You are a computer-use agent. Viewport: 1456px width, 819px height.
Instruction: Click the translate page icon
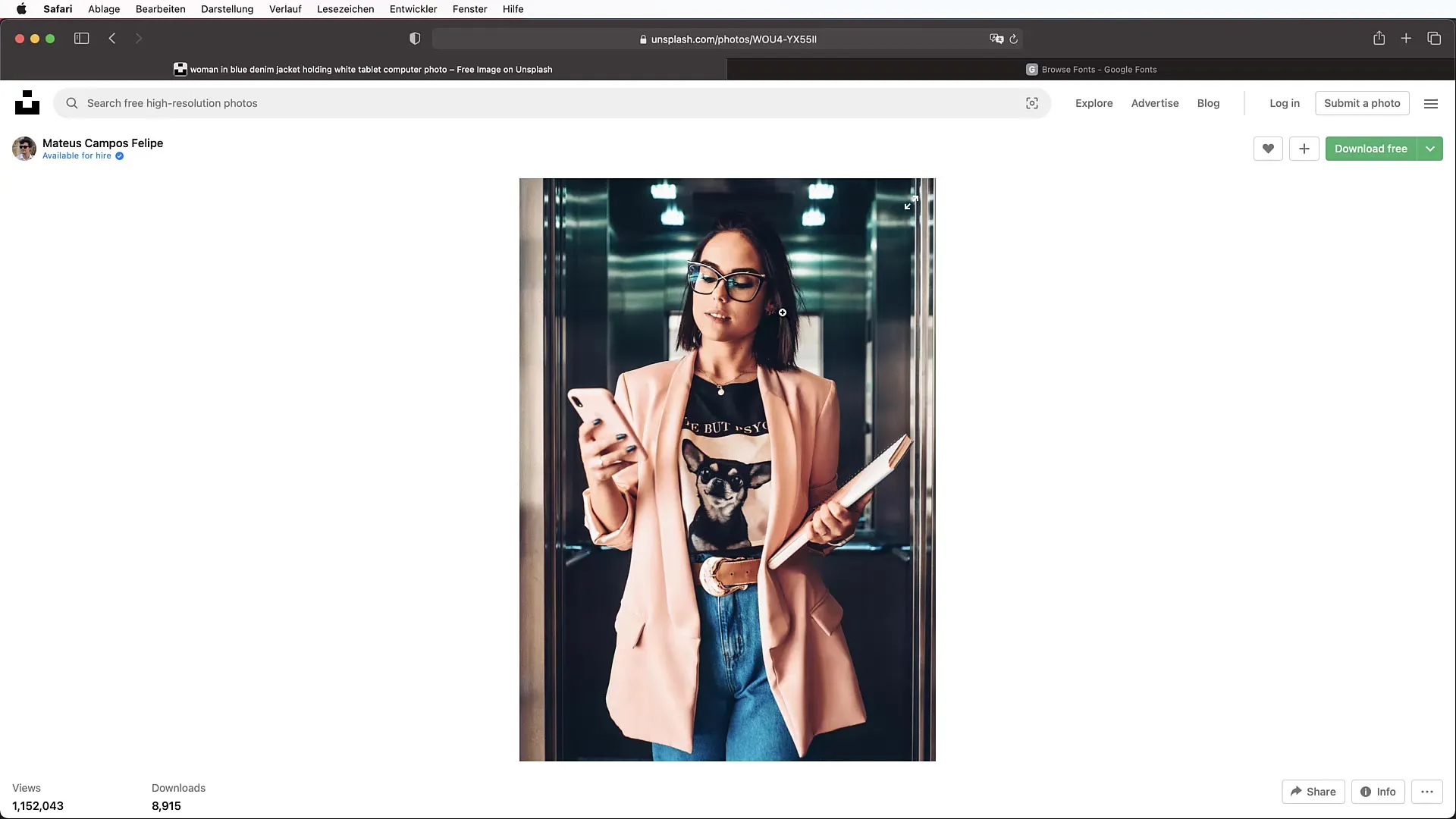click(x=996, y=39)
